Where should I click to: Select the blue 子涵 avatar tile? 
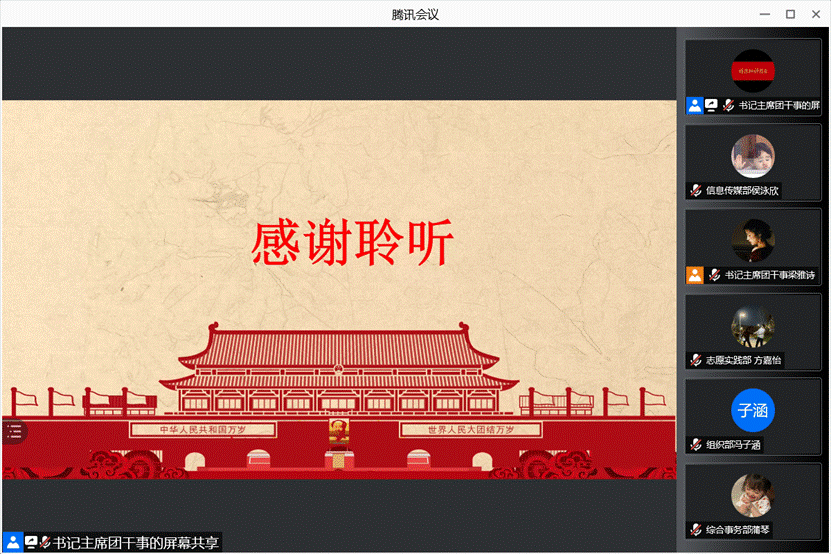click(x=753, y=411)
